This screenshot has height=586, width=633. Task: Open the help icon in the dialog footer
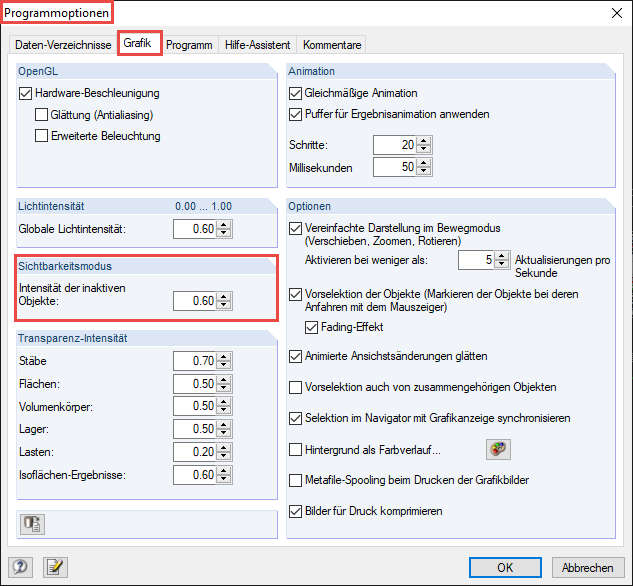[x=20, y=567]
